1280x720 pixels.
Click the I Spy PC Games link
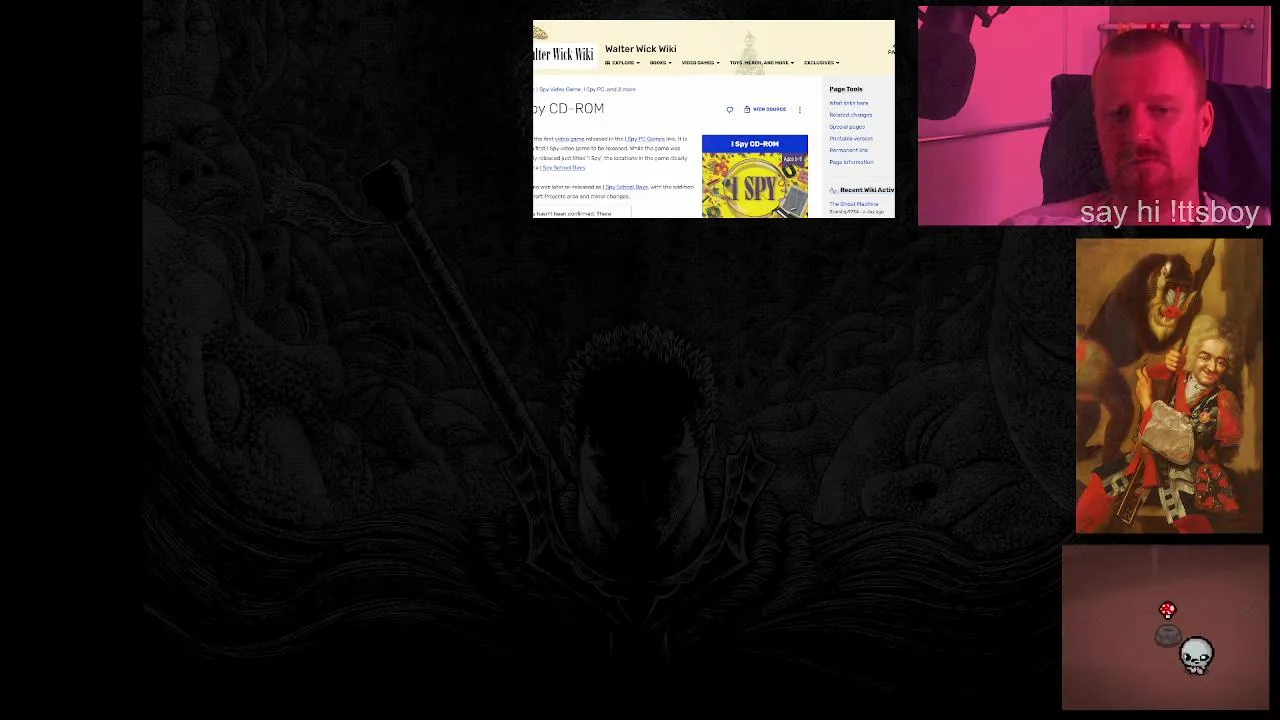tap(645, 139)
